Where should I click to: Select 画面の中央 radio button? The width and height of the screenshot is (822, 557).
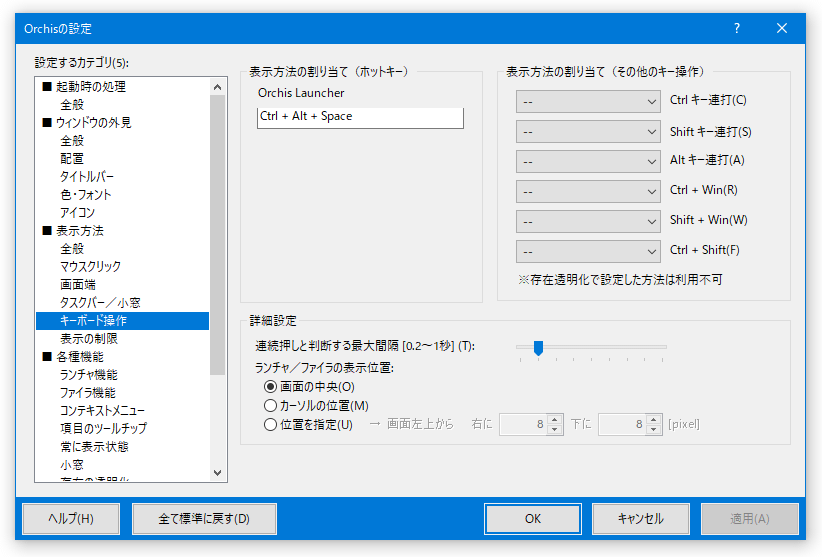coord(309,387)
